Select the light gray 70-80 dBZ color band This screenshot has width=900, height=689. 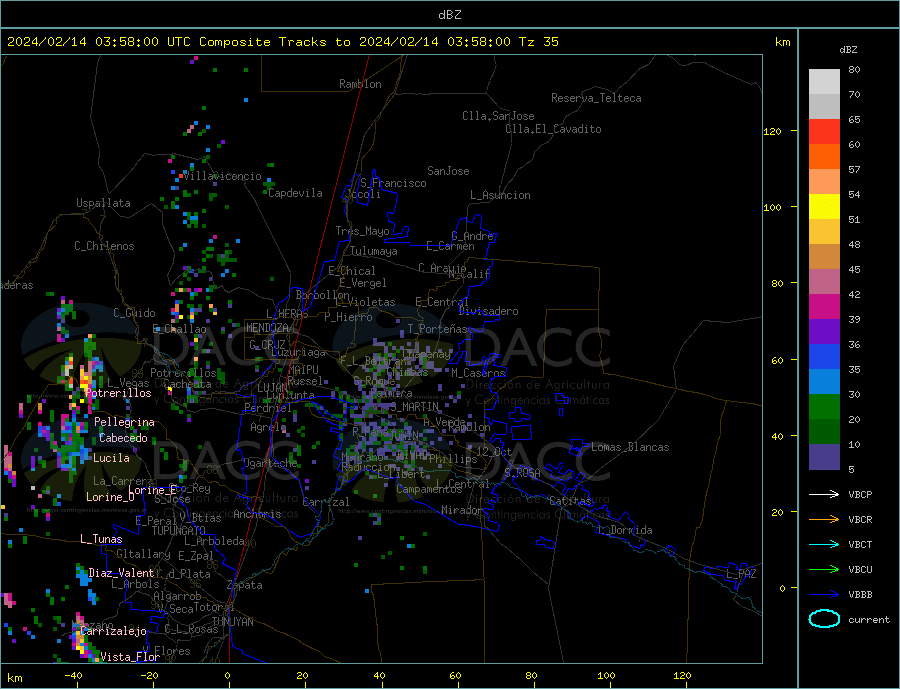click(x=824, y=82)
